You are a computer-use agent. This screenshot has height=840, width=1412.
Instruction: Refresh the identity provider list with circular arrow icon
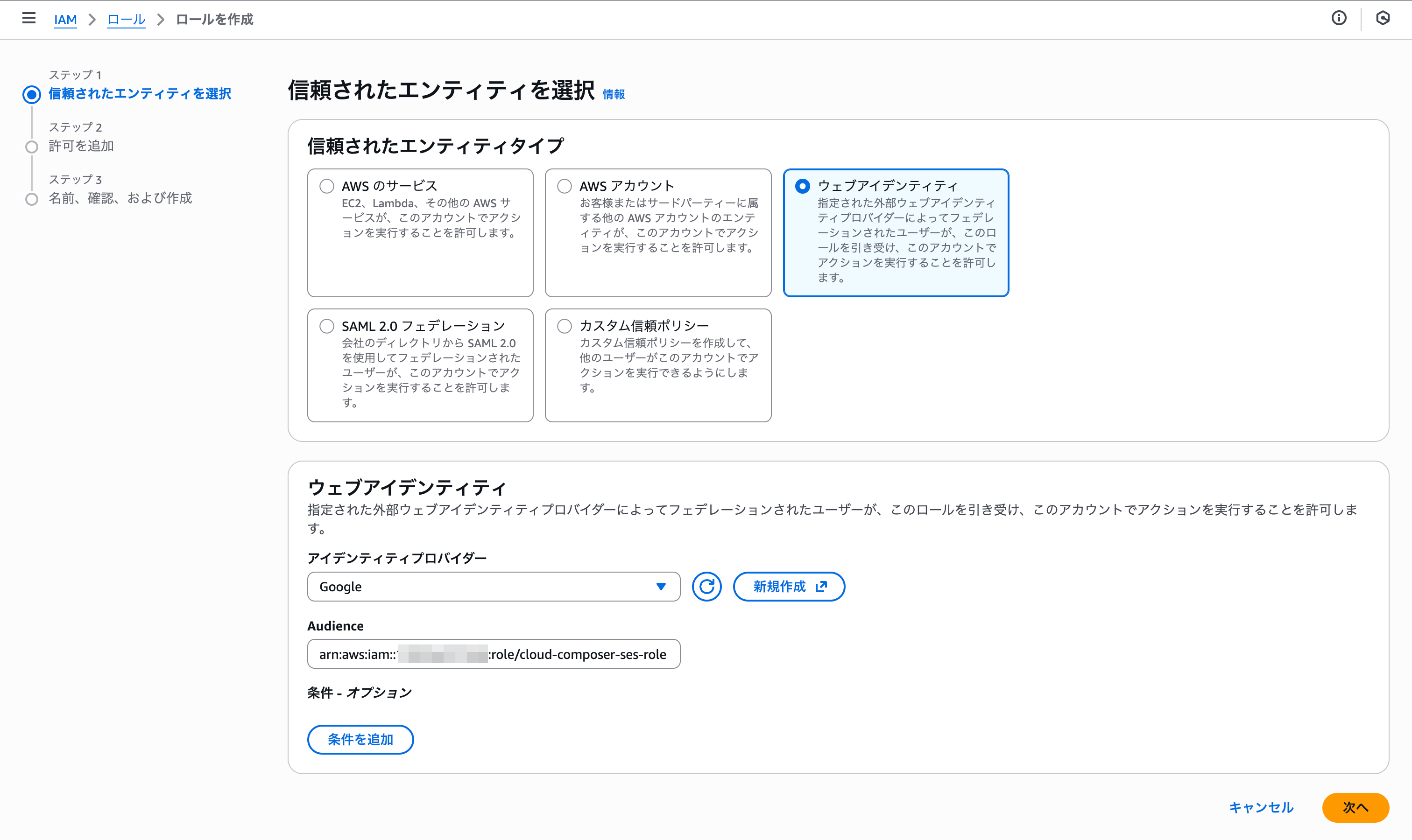(706, 587)
